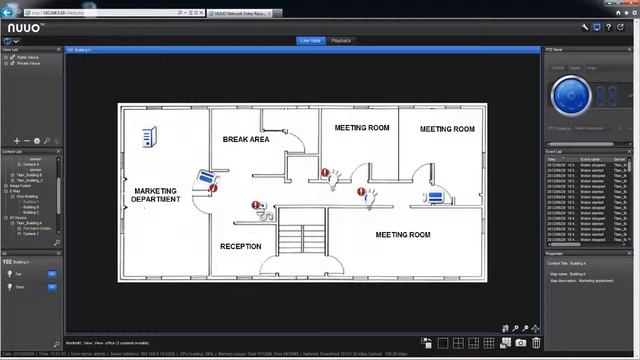Expand Titan_Building B in Content List

[13, 175]
